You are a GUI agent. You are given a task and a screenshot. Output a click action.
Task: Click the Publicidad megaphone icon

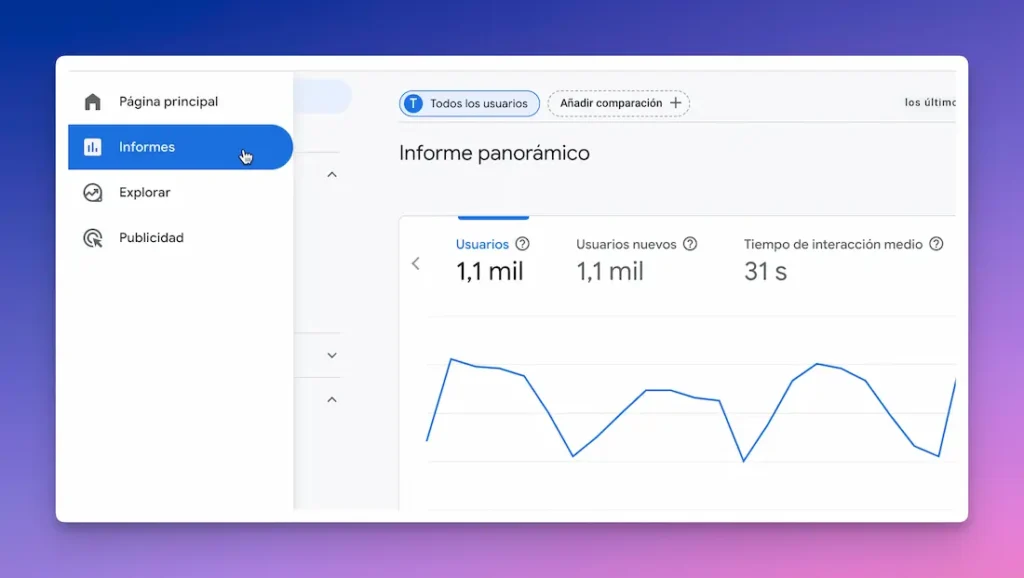(x=92, y=237)
